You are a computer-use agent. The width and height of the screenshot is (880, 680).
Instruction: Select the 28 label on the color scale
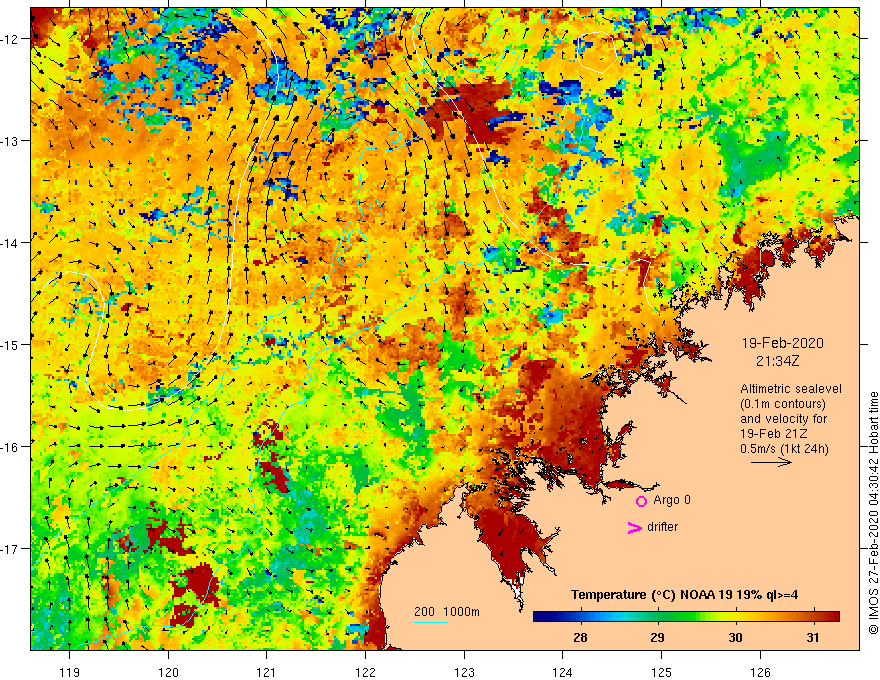(x=580, y=637)
